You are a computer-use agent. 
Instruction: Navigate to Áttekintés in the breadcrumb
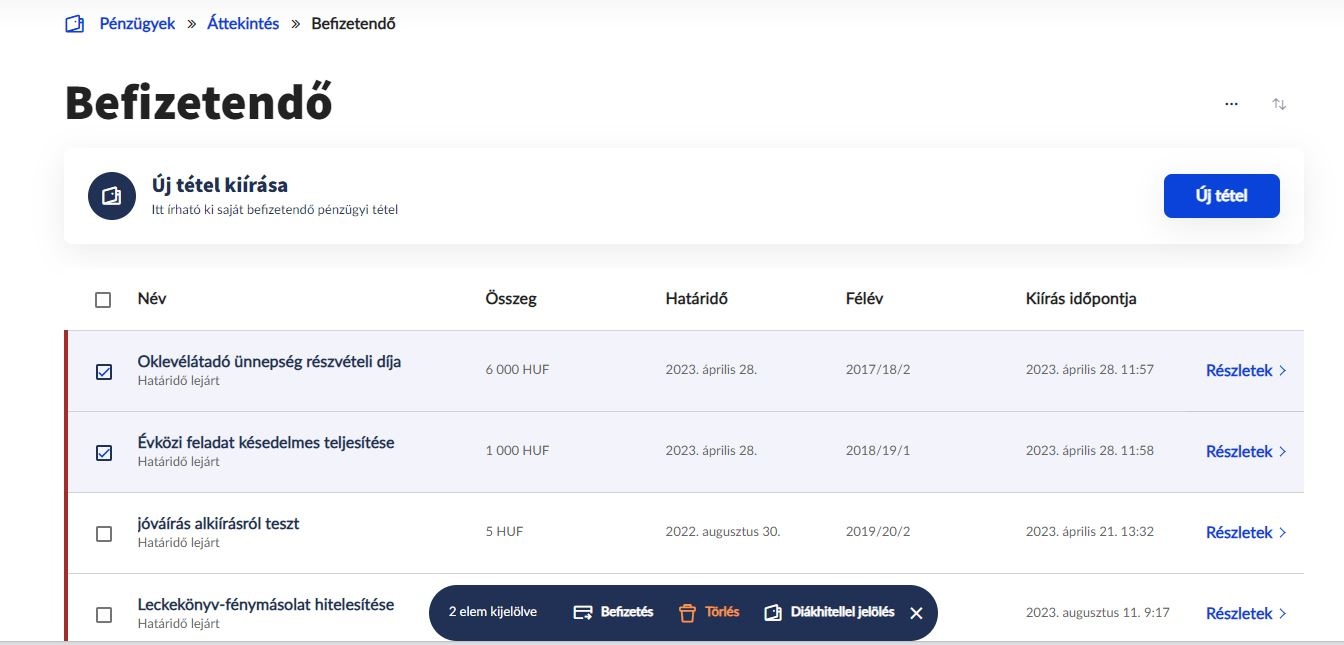pos(243,24)
